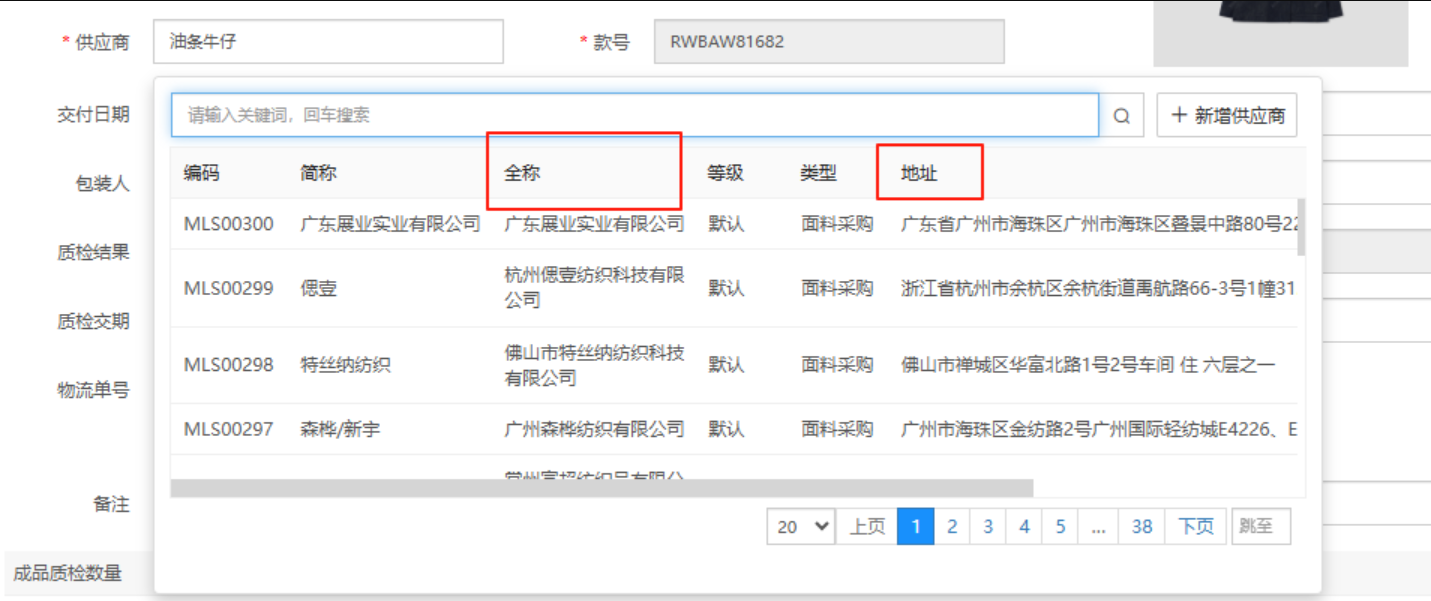Click the magnifier search icon
Viewport: 1431px width, 601px height.
(x=1122, y=116)
